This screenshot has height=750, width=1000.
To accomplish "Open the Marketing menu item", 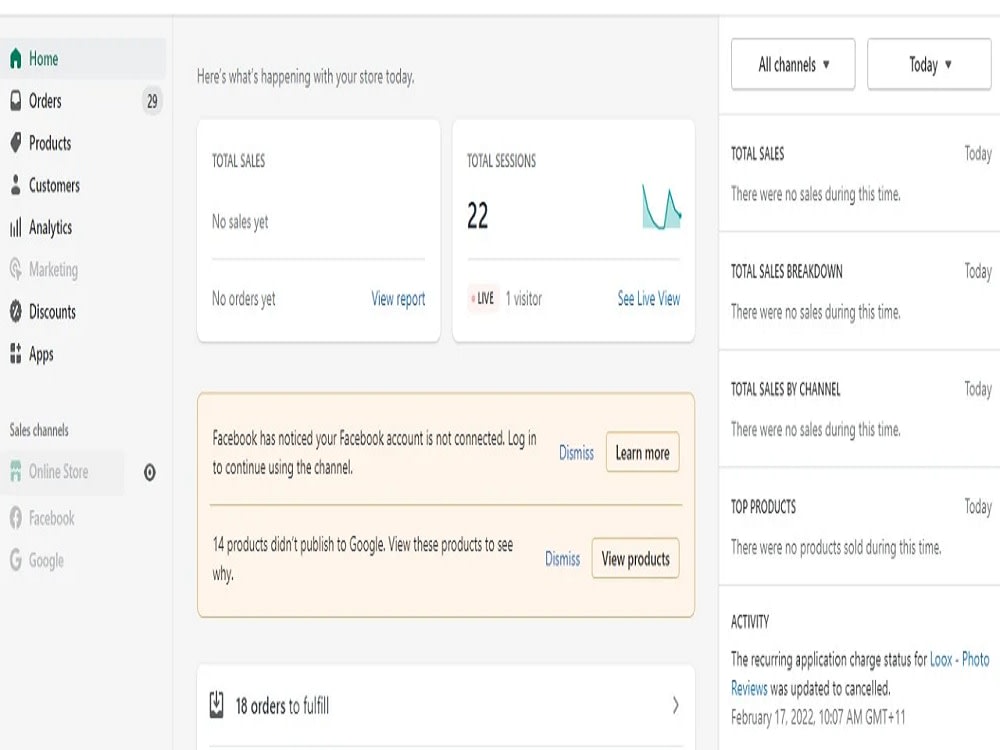I will (53, 270).
